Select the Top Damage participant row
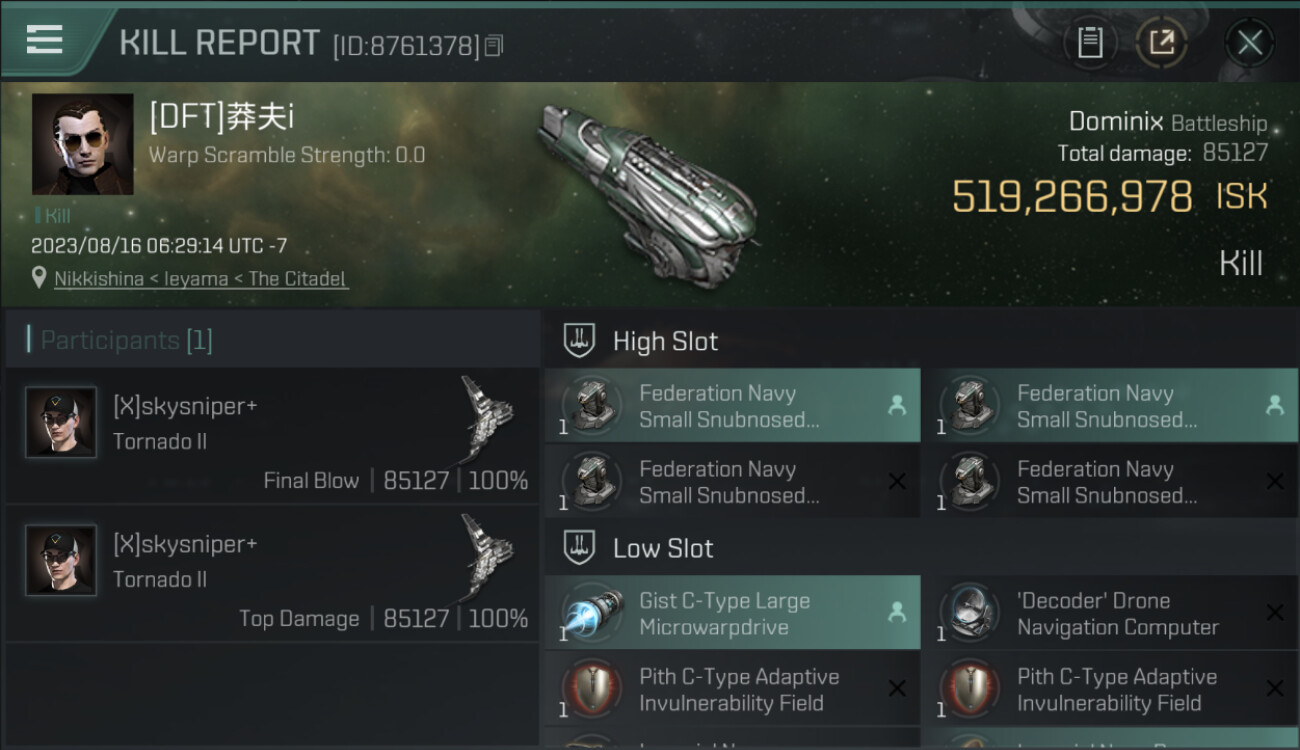Screen dimensions: 1300x750 click(272, 574)
